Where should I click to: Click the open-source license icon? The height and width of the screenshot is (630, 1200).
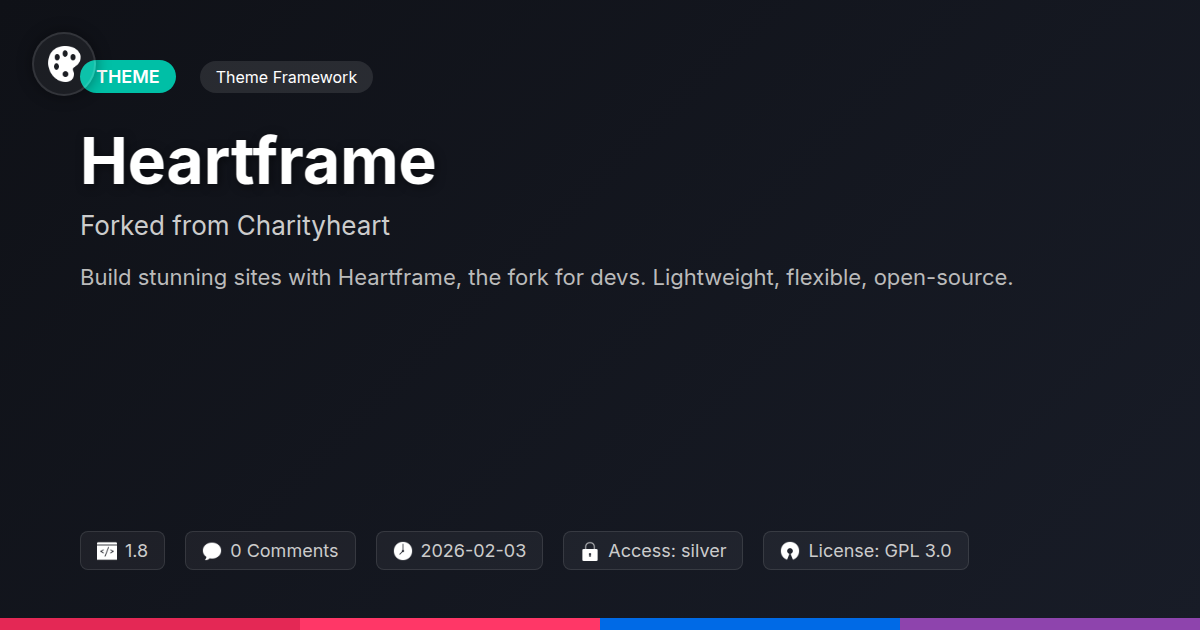pos(790,551)
